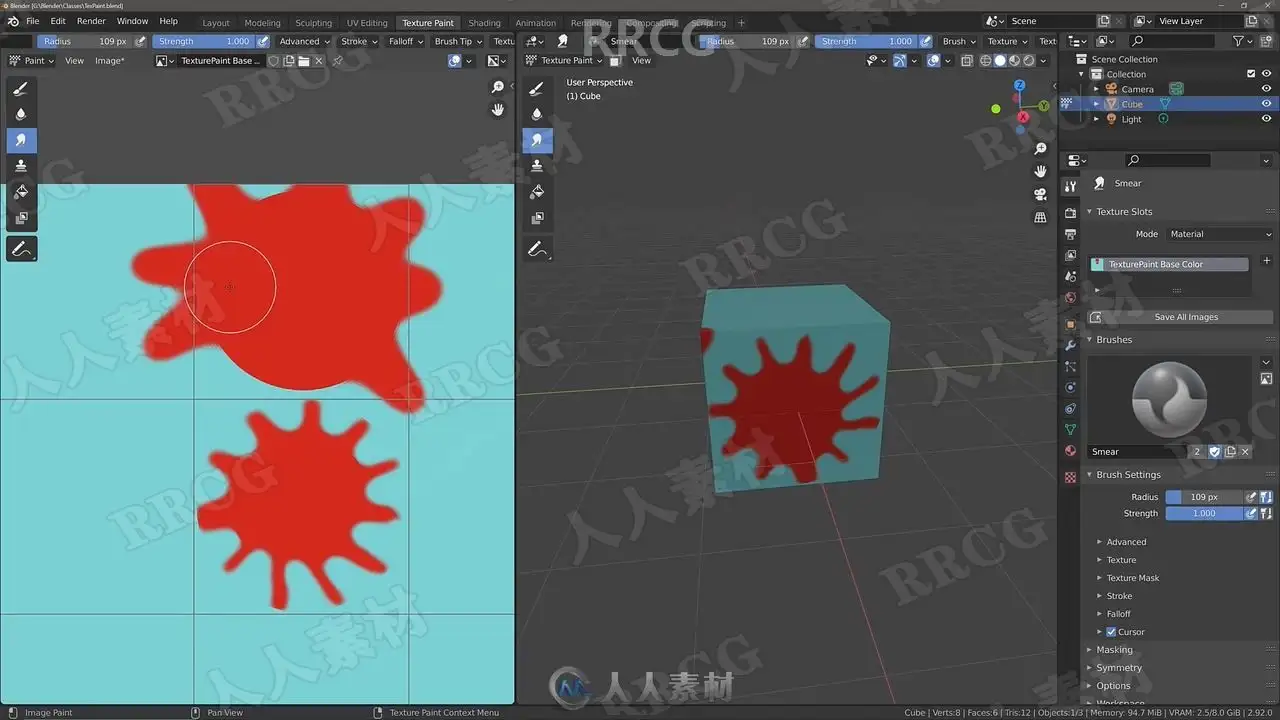Collapse the Texture Slots panel
Image resolution: width=1280 pixels, height=720 pixels.
1124,212
